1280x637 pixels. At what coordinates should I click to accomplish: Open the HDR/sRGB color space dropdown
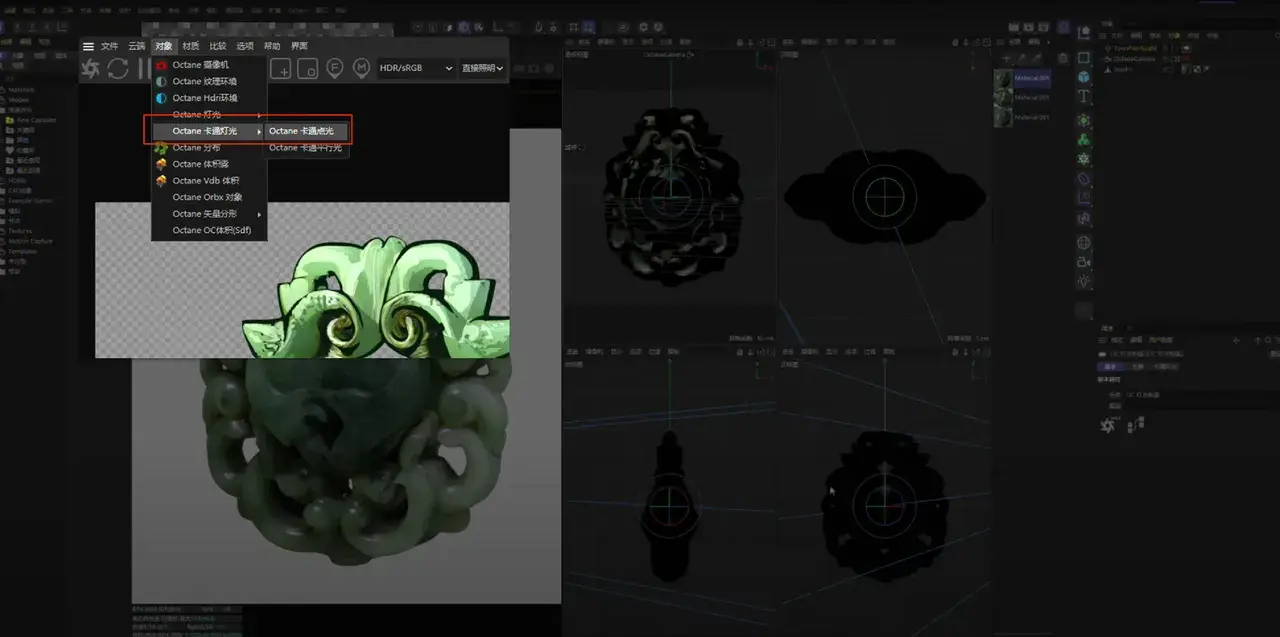(x=415, y=68)
